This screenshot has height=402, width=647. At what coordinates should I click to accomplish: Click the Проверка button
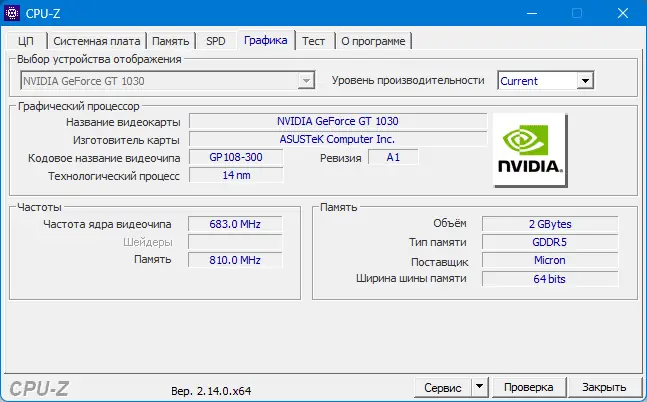coord(529,388)
